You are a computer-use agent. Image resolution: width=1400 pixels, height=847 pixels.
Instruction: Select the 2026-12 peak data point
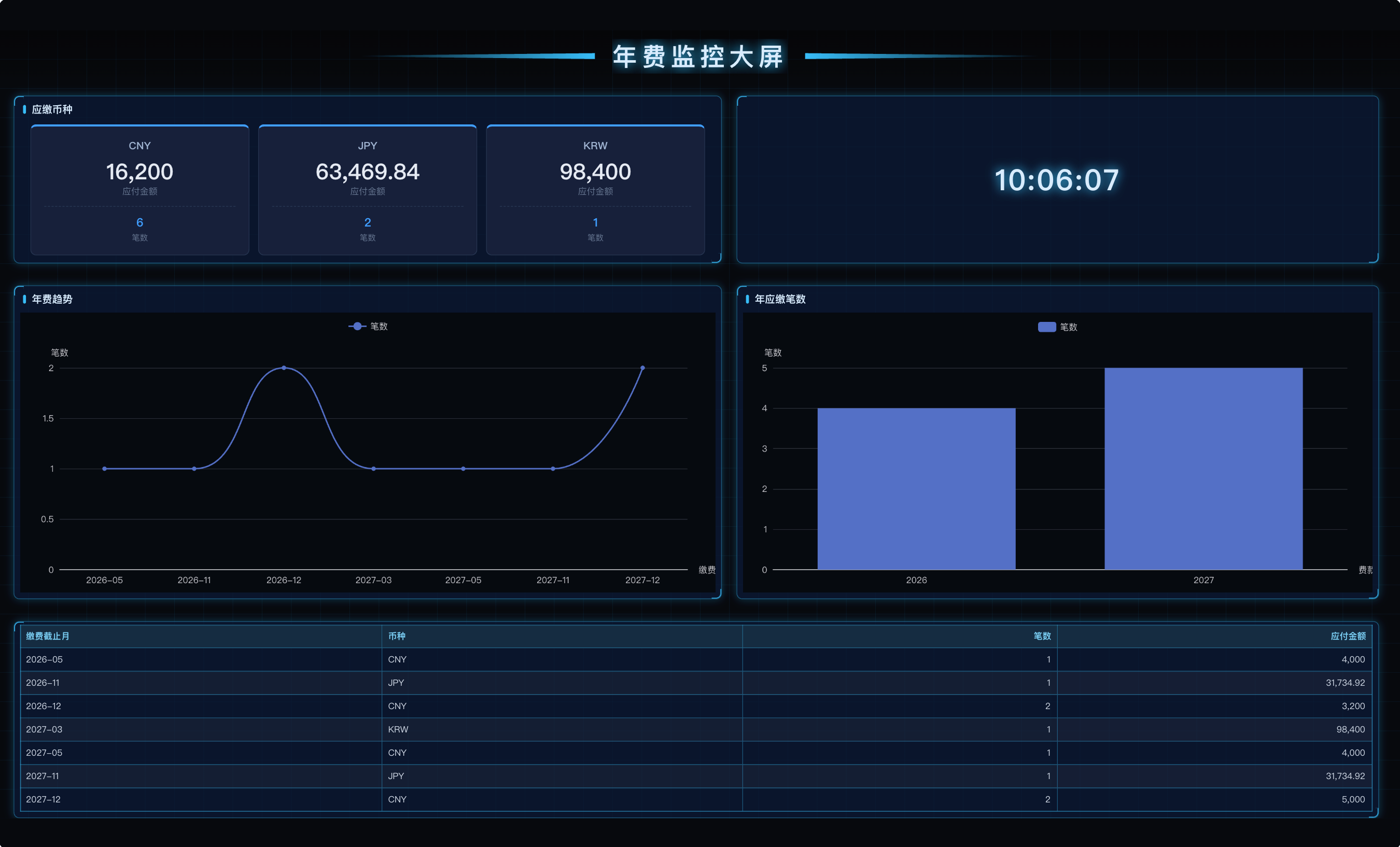[284, 368]
